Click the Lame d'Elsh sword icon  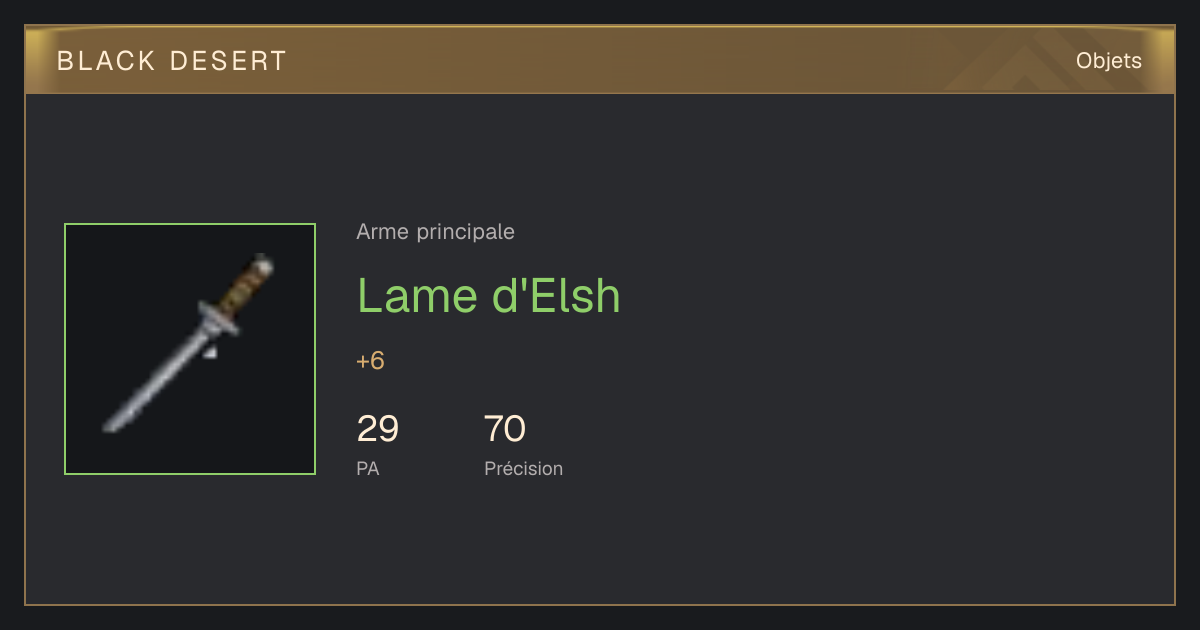click(x=190, y=345)
